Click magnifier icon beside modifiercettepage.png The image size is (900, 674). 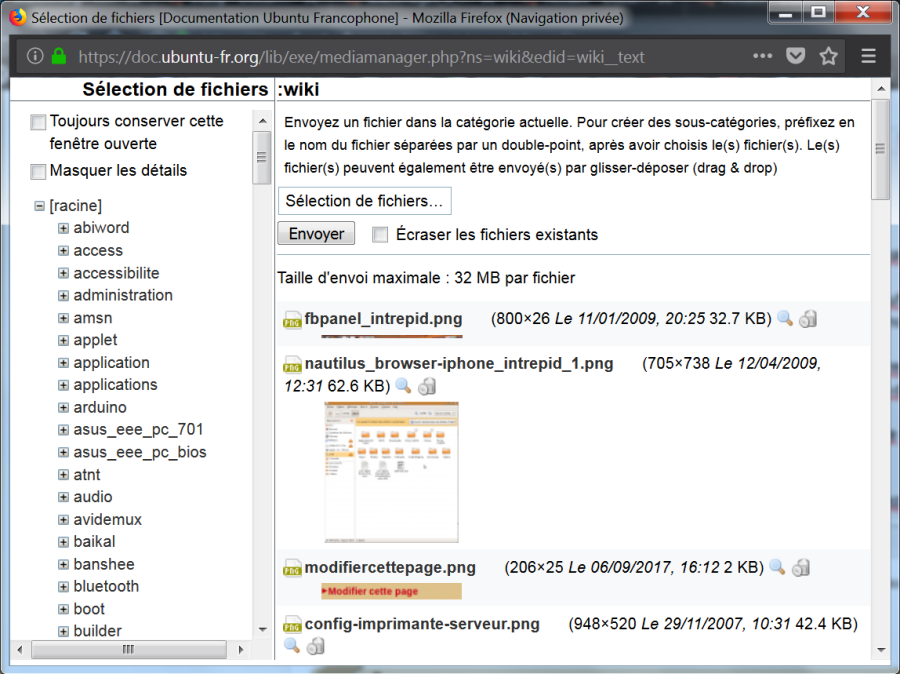coord(777,568)
